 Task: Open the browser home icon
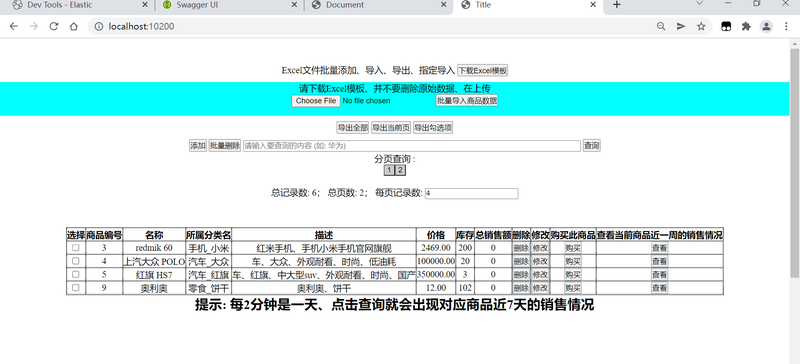(74, 27)
